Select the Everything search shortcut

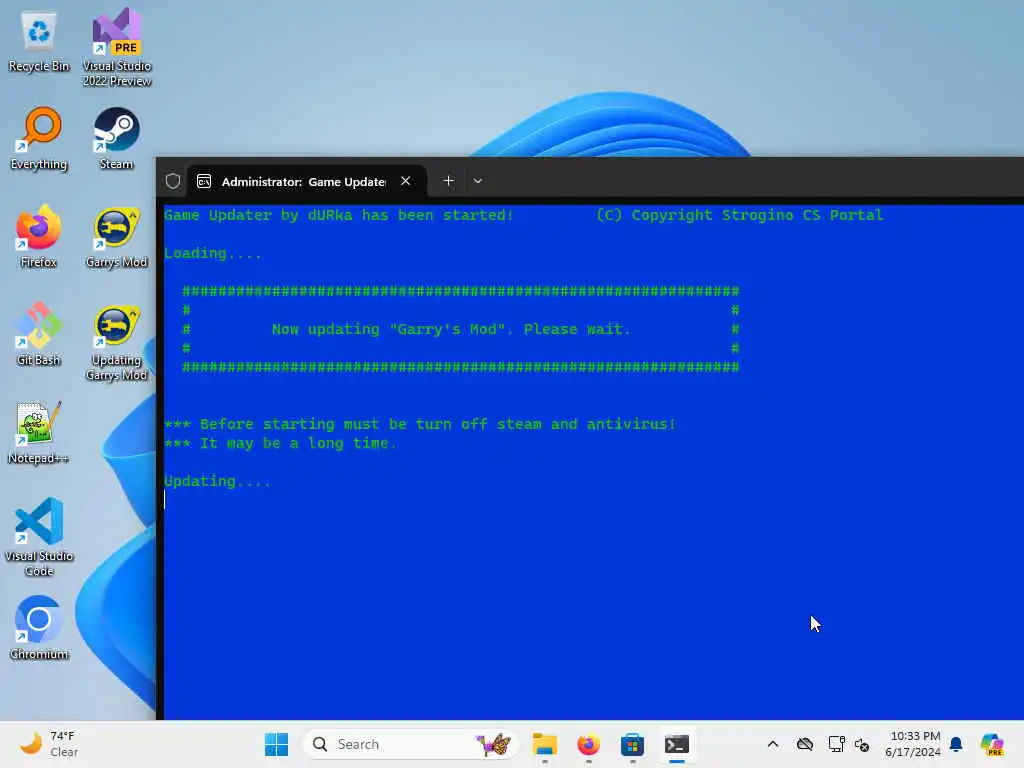coord(39,139)
